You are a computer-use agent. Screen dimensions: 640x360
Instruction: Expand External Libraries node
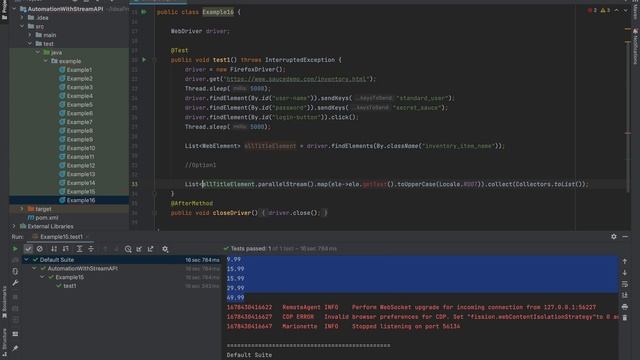(15, 226)
